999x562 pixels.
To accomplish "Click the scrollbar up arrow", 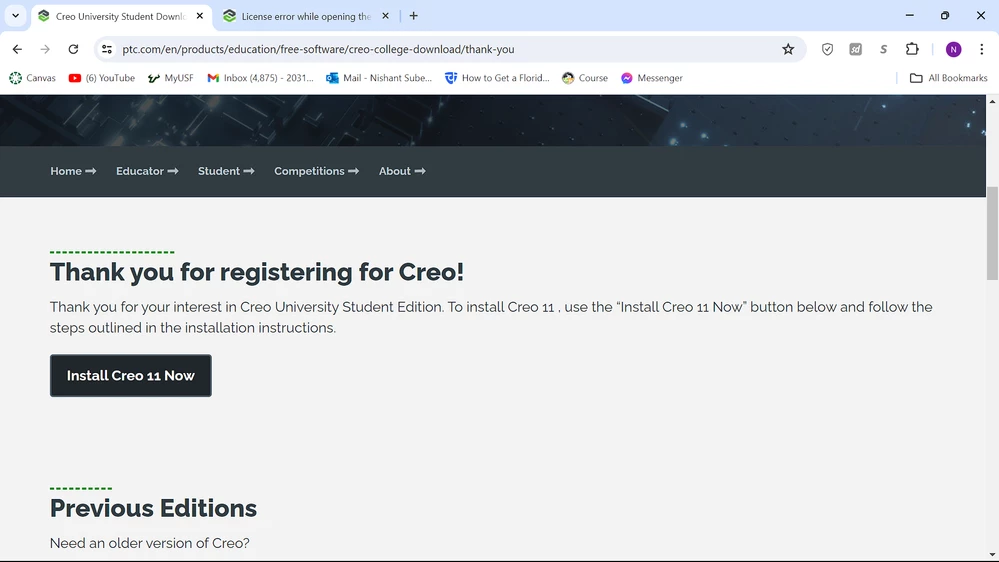I will 992,101.
